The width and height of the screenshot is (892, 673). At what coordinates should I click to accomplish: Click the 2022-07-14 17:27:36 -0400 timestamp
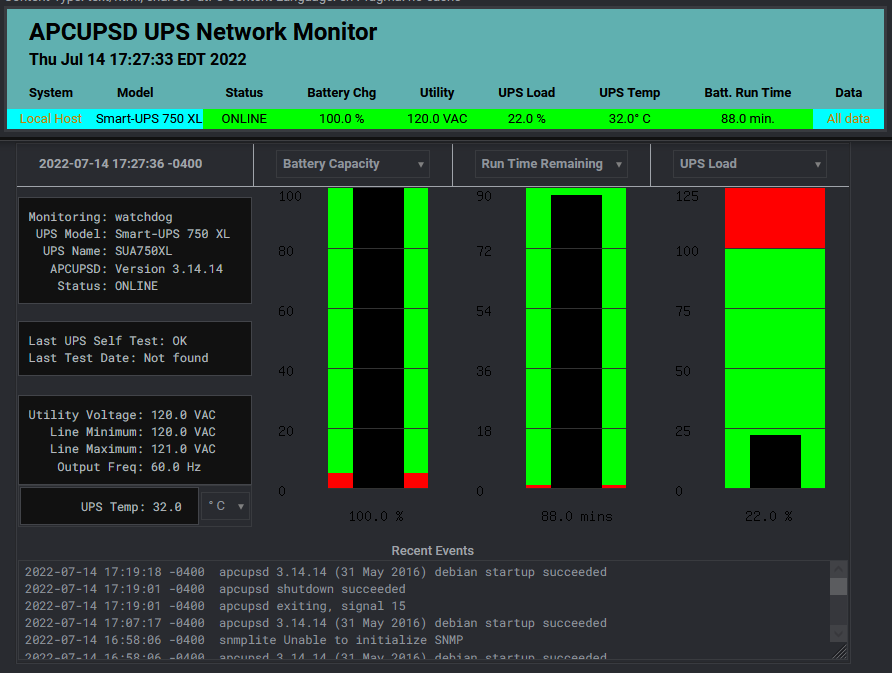tap(121, 164)
